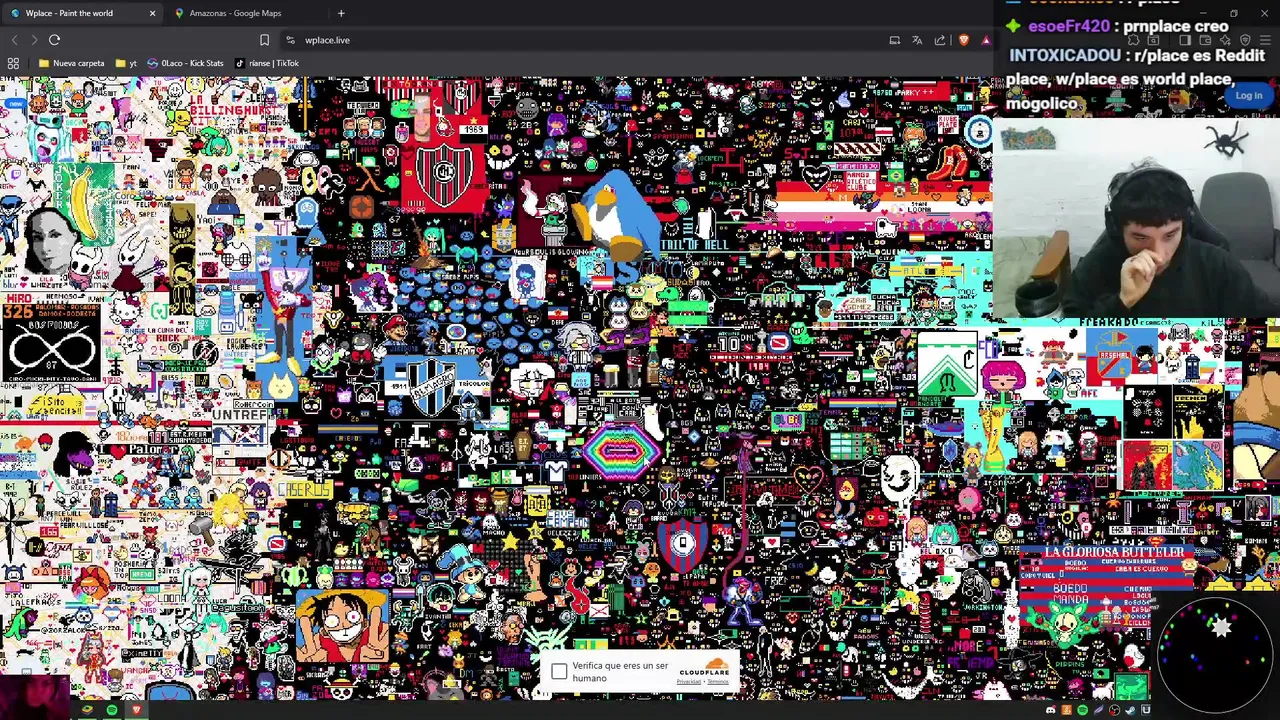
Task: Open the round red-black icon in the taskbar
Action: coord(1114,710)
